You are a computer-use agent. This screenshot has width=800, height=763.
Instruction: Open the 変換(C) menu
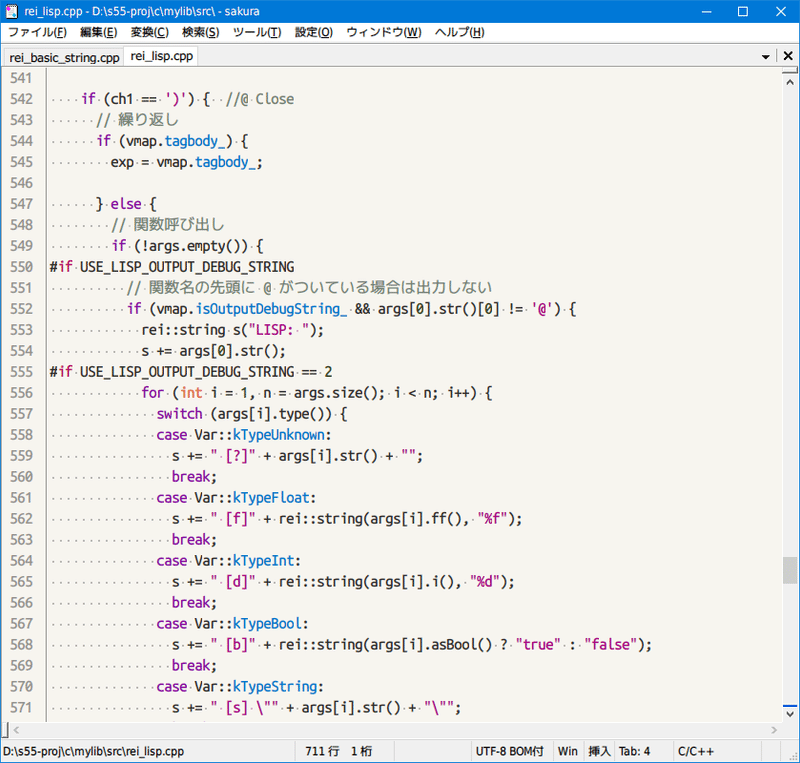pyautogui.click(x=149, y=32)
